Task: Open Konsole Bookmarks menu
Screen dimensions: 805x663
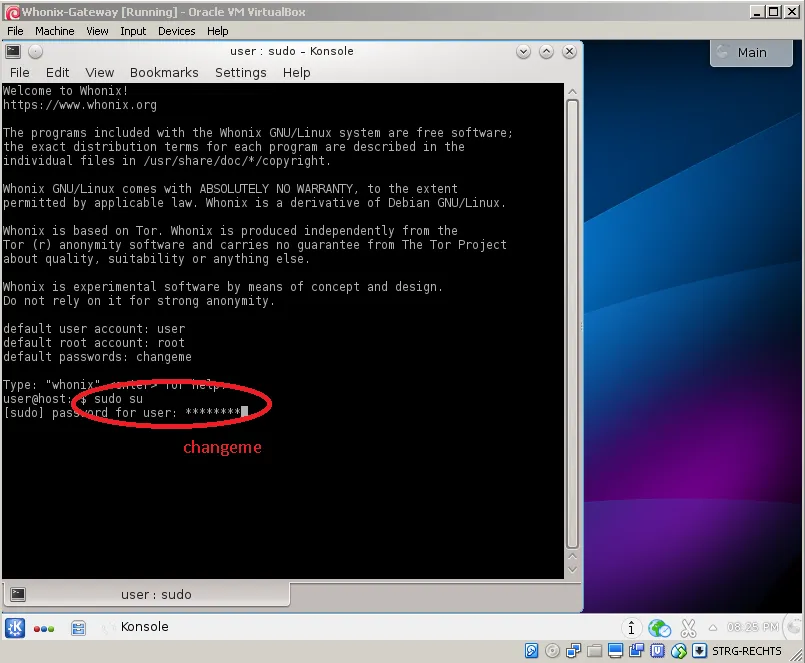Action: click(x=164, y=72)
